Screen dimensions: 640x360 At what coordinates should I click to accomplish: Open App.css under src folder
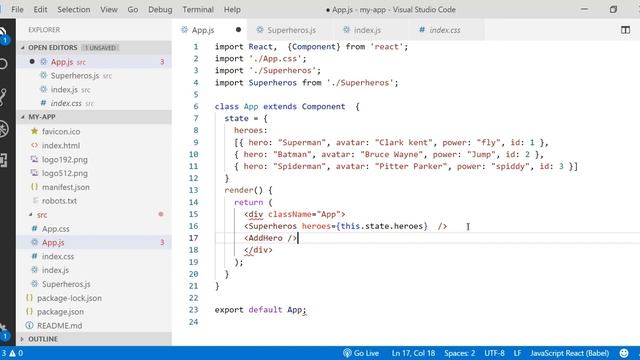(x=94, y=229)
